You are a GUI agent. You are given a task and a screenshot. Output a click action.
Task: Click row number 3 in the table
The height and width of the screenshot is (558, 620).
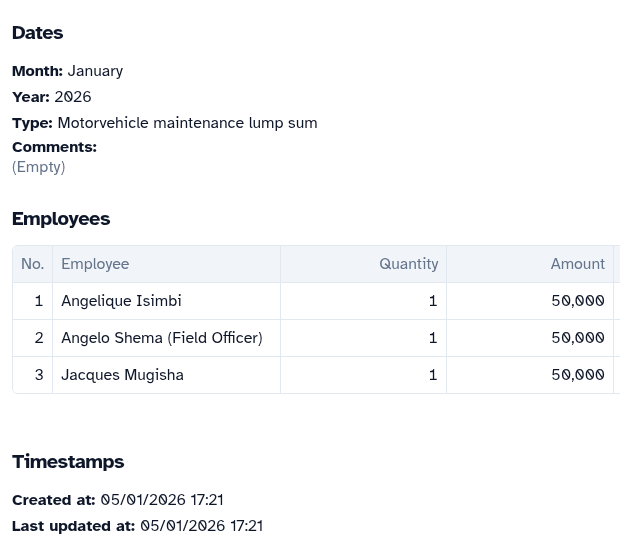click(x=39, y=375)
